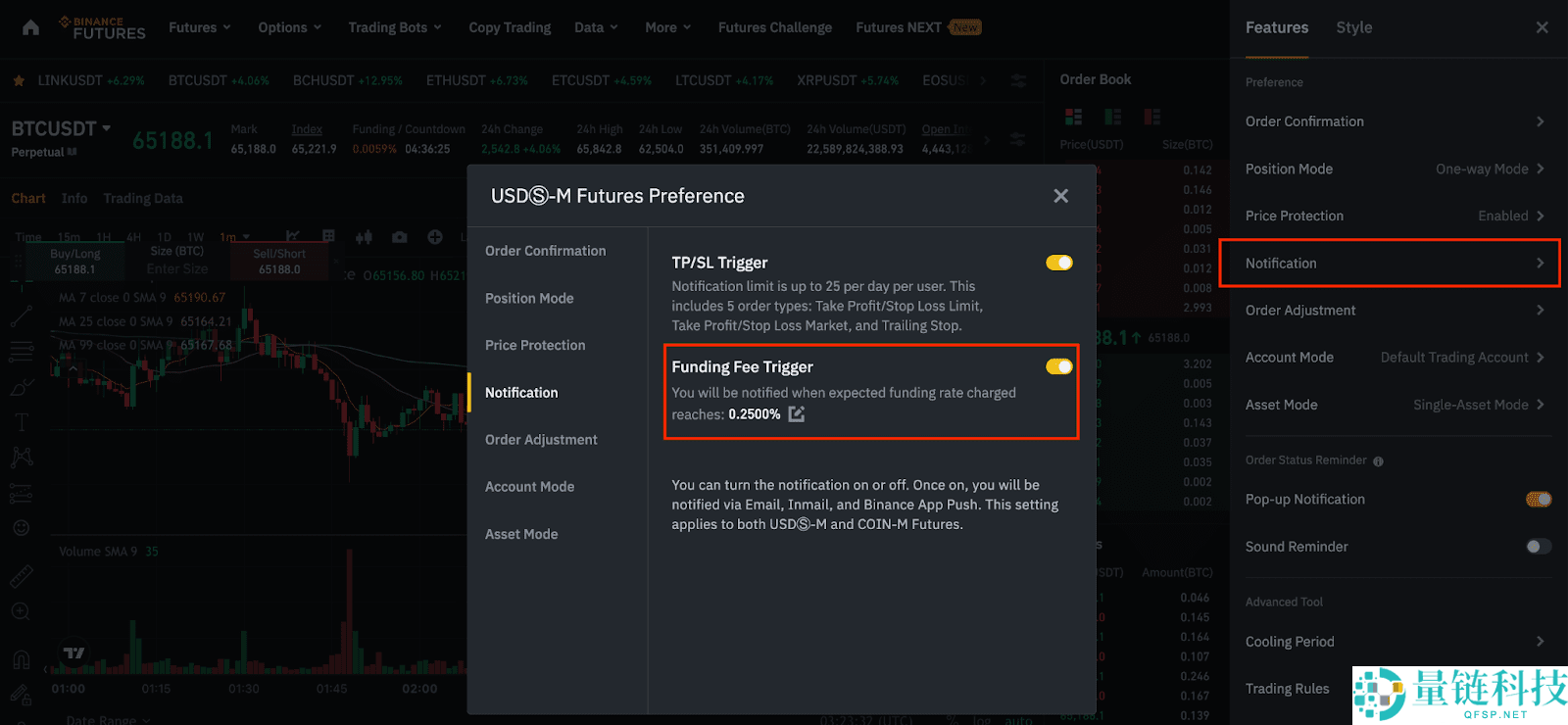Expand the Cooling Period setting
Image resolution: width=1568 pixels, height=725 pixels.
pos(1394,642)
